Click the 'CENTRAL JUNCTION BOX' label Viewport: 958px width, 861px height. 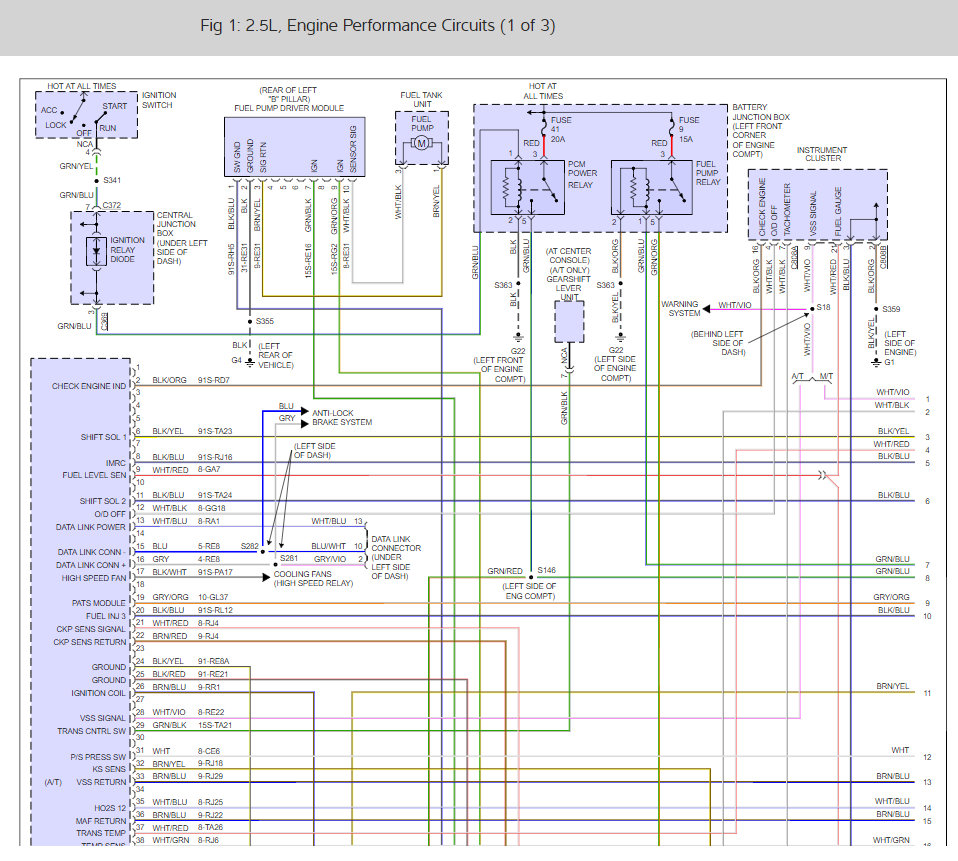tap(175, 224)
